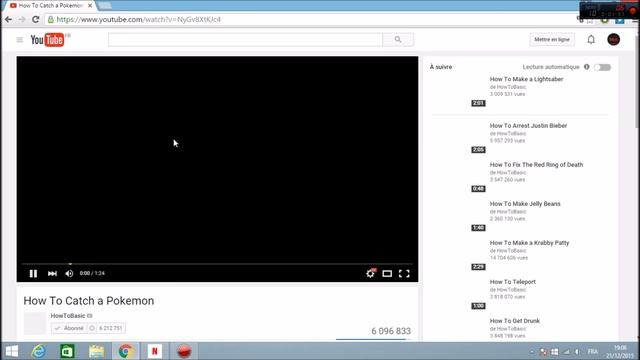Open Netflix from the taskbar

click(155, 351)
